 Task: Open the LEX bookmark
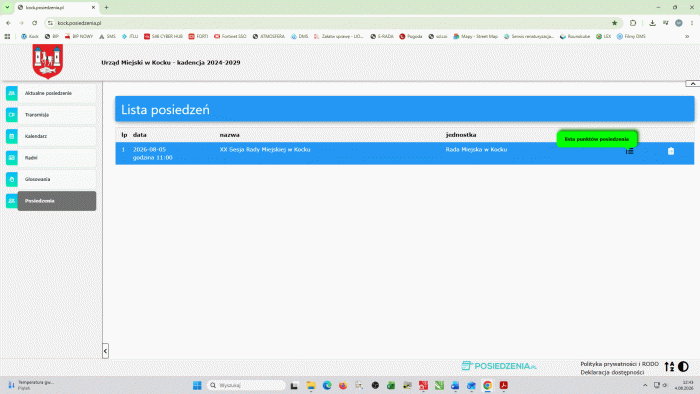pos(604,37)
